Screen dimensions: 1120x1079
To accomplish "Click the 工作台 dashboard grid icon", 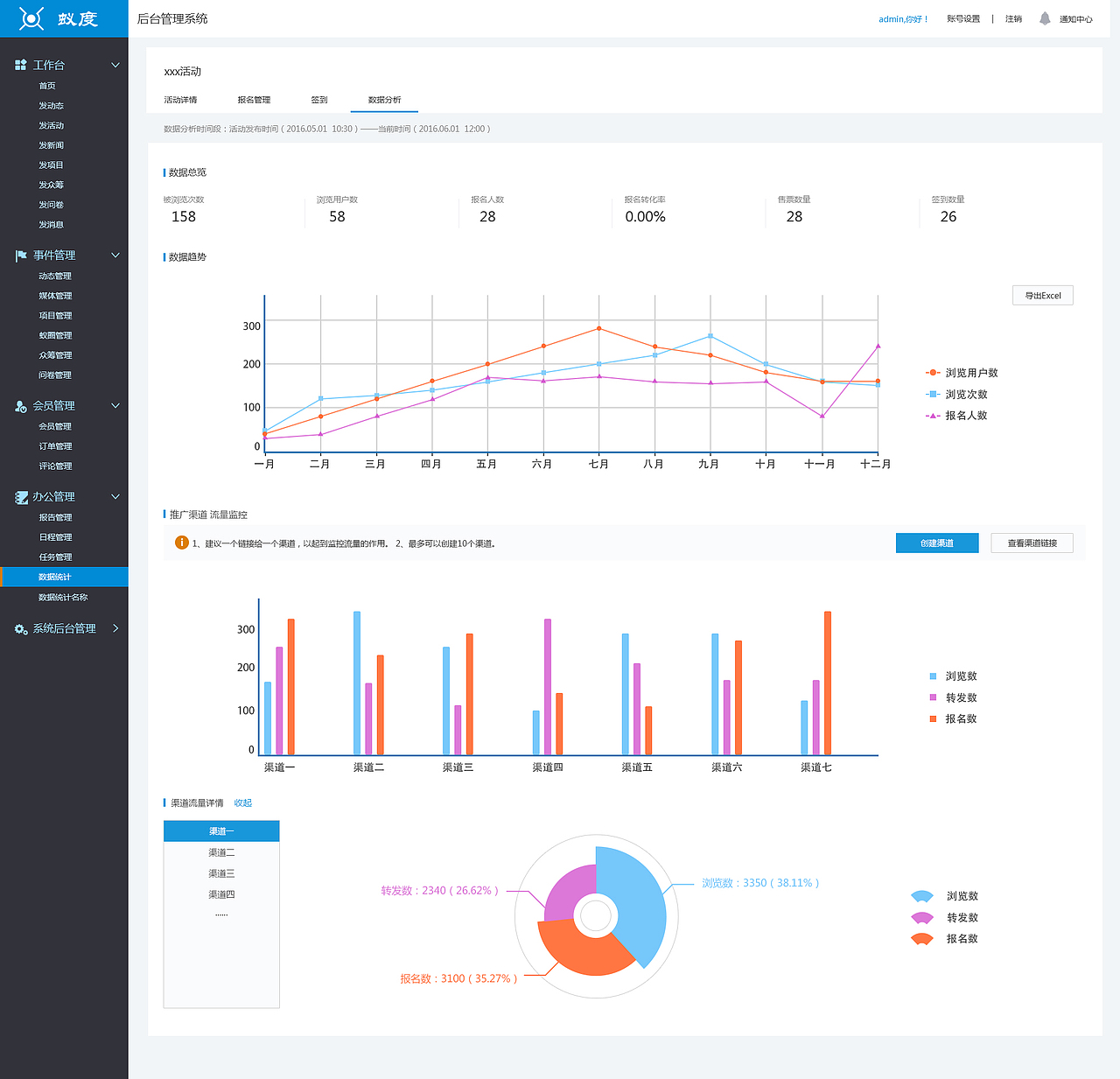I will click(21, 65).
